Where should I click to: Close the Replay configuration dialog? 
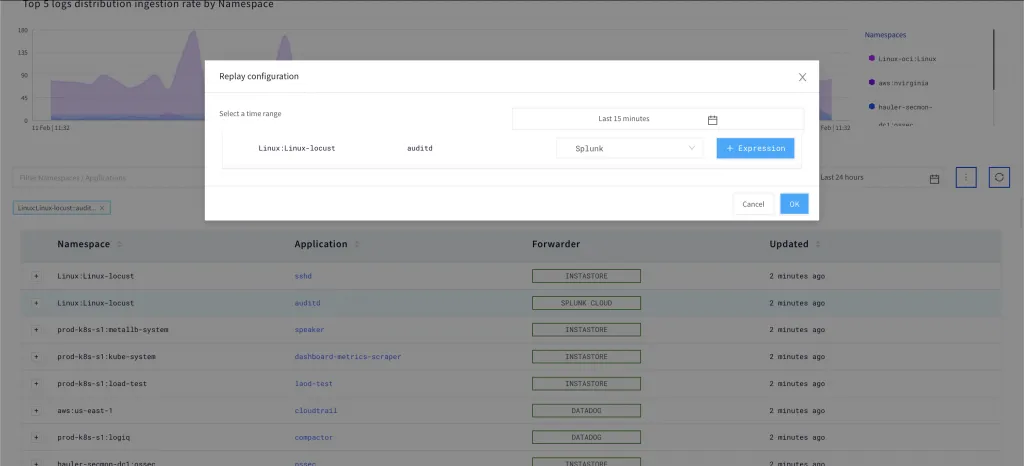pos(802,77)
